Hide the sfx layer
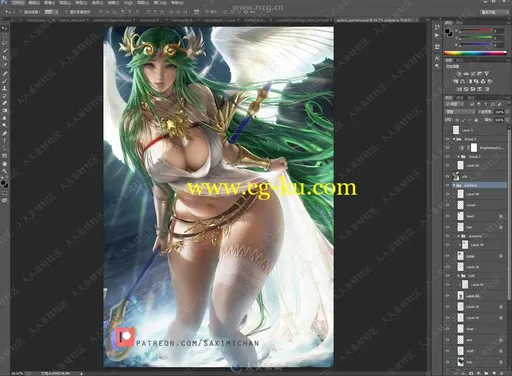 [448, 176]
